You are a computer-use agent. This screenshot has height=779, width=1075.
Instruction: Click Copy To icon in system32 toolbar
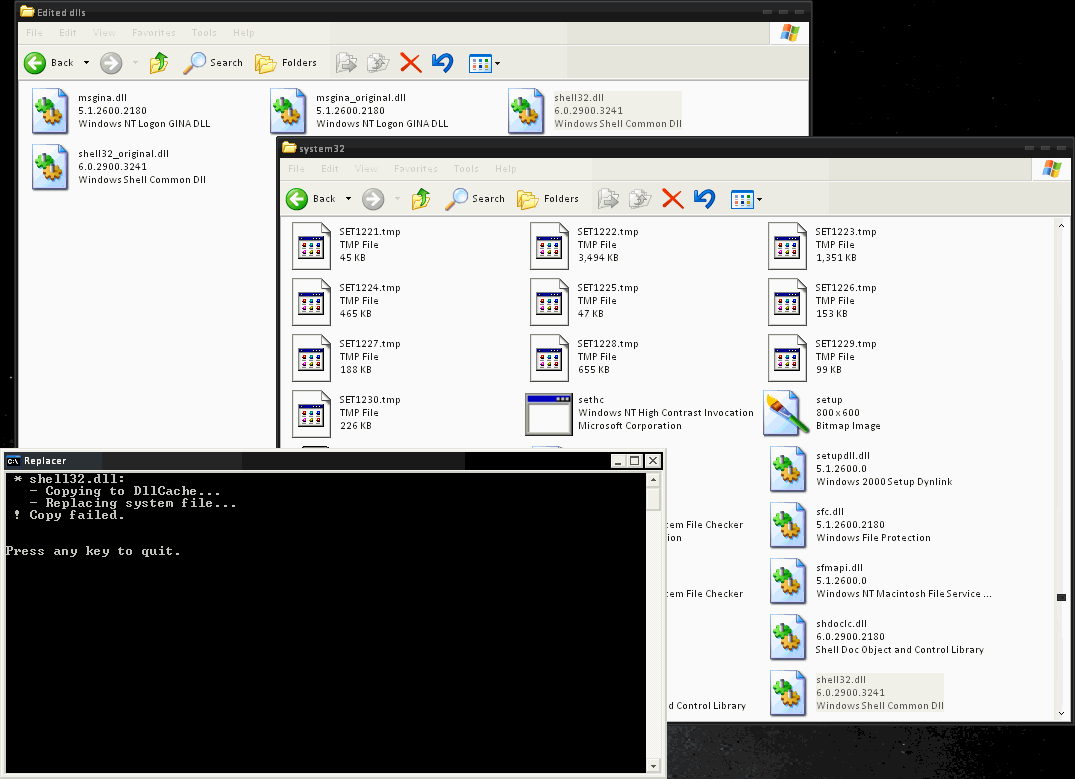640,199
